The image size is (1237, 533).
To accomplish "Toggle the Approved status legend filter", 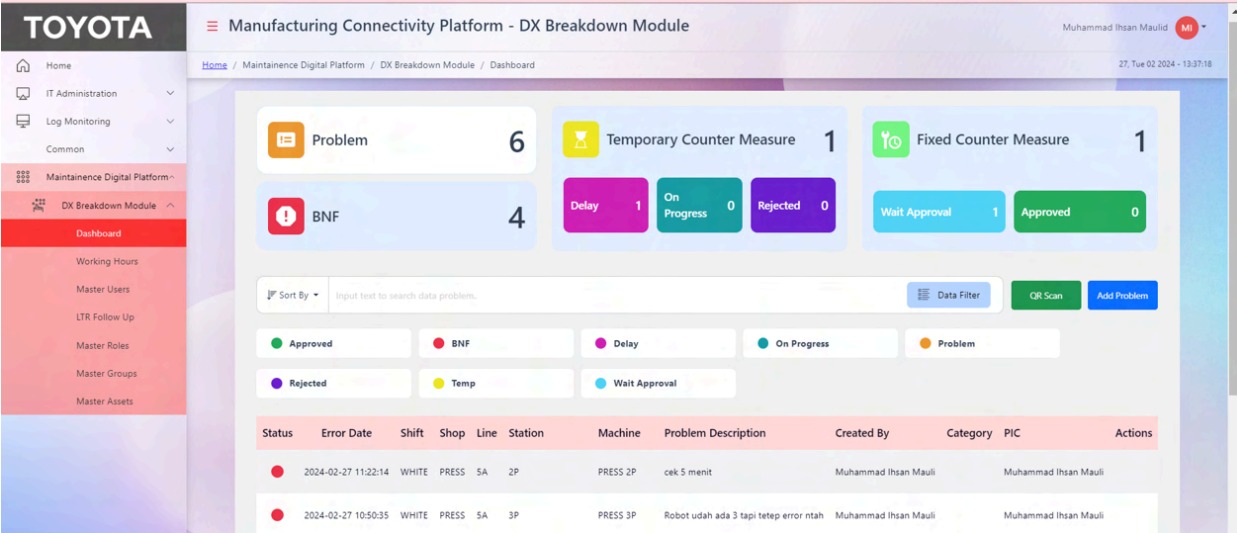I will (x=333, y=343).
